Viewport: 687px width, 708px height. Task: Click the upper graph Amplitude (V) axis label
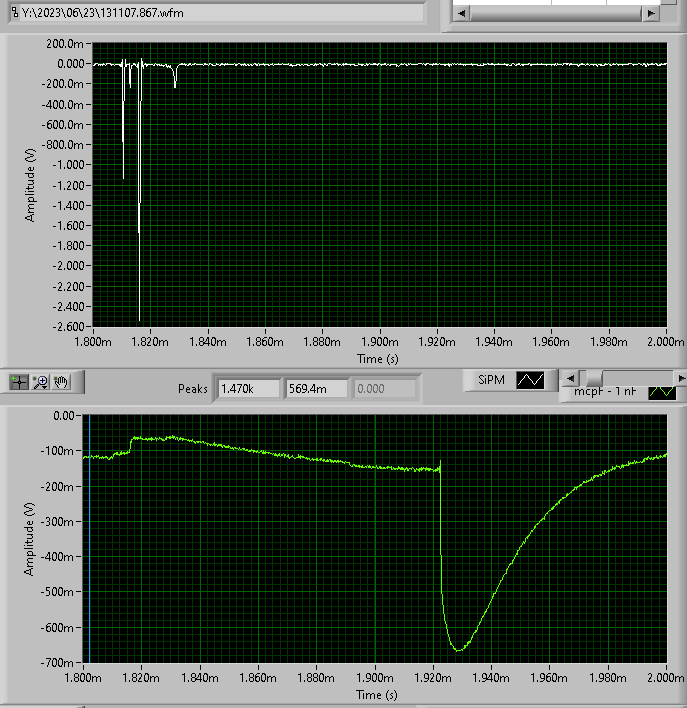(30, 185)
